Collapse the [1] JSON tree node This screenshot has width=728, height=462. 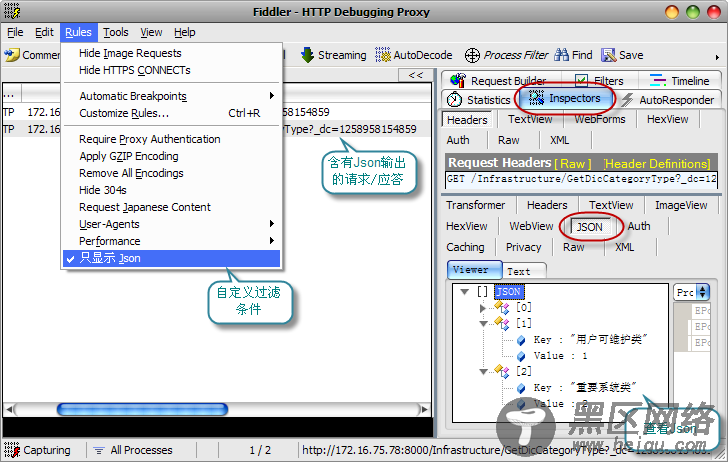483,323
